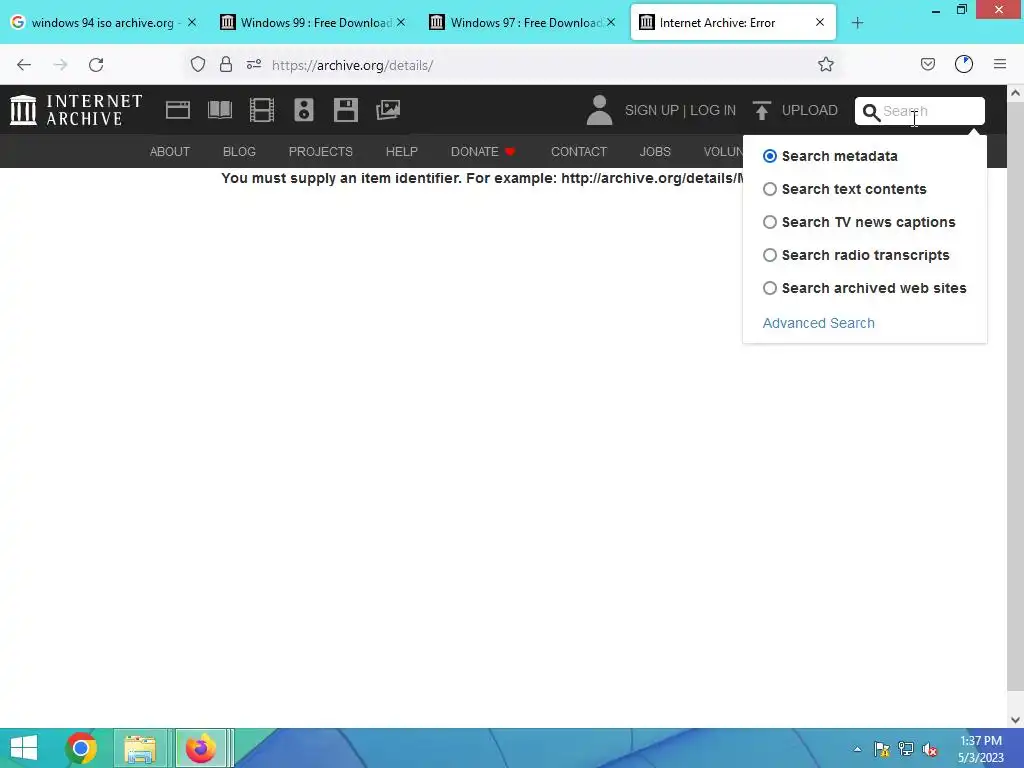Open the Pocket save icon
The width and height of the screenshot is (1024, 768).
click(x=928, y=64)
